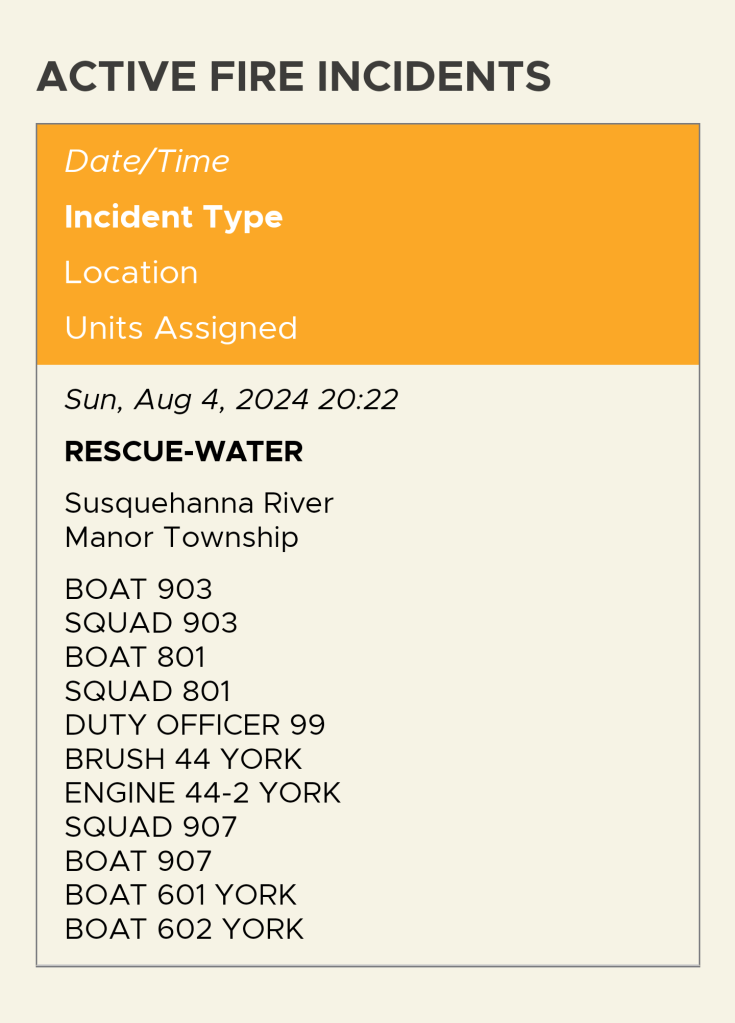Click the Location header label
The width and height of the screenshot is (735, 1023).
(131, 273)
